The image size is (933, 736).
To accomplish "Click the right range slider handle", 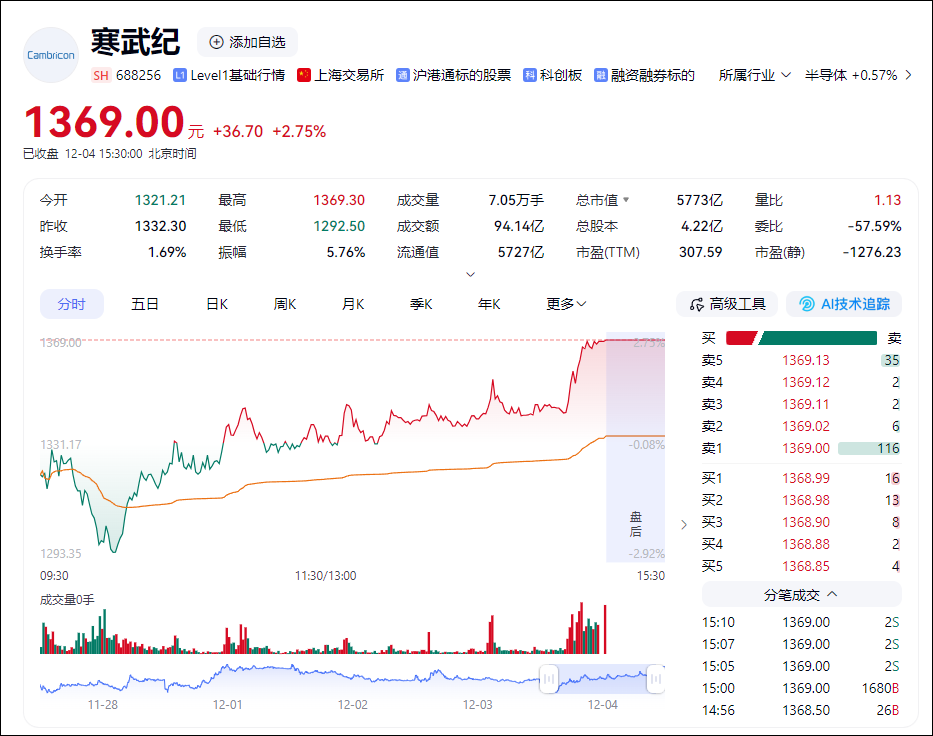I will [656, 679].
